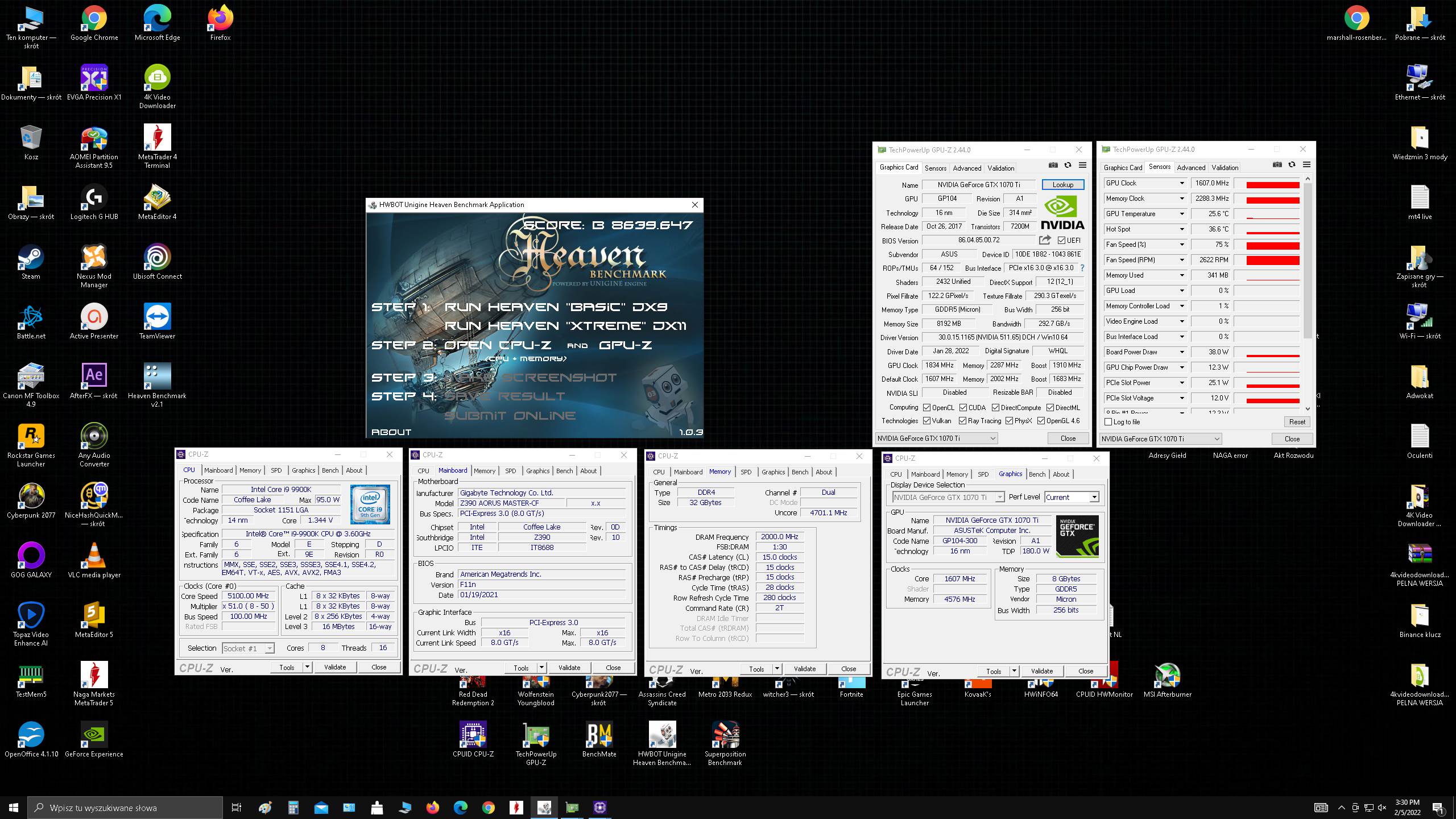Click the screenshot camera icon in GPU-Z Graphics Card window

(x=1053, y=166)
